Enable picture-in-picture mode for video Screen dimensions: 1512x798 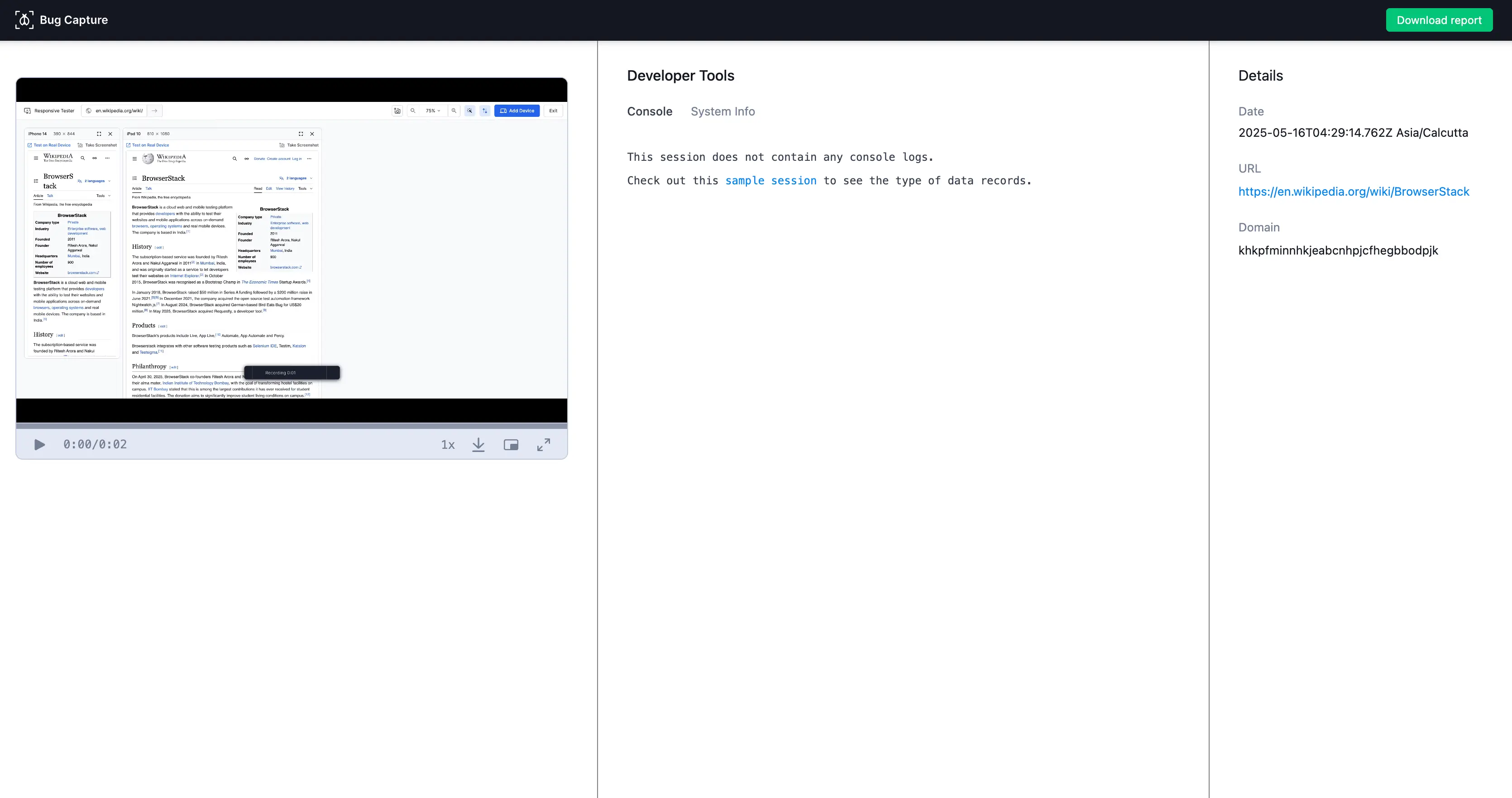tap(511, 444)
